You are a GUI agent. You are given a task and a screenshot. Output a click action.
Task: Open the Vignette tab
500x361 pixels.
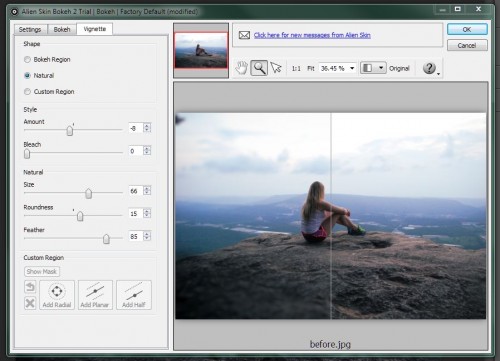pos(95,29)
